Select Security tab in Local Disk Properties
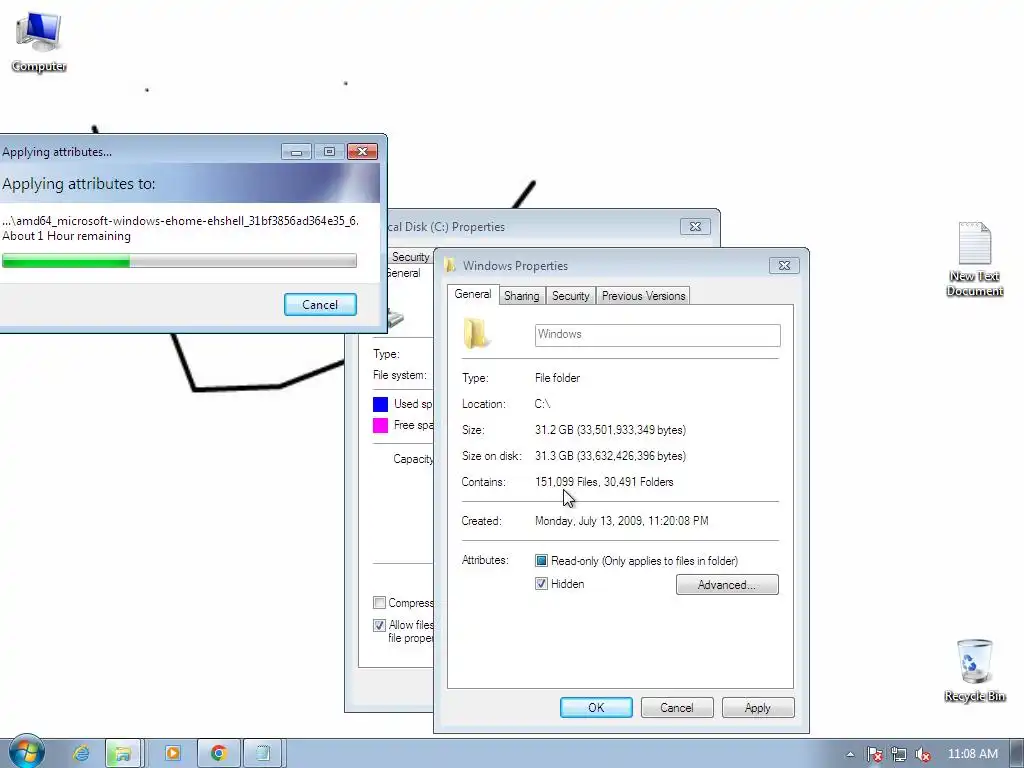 click(x=409, y=257)
